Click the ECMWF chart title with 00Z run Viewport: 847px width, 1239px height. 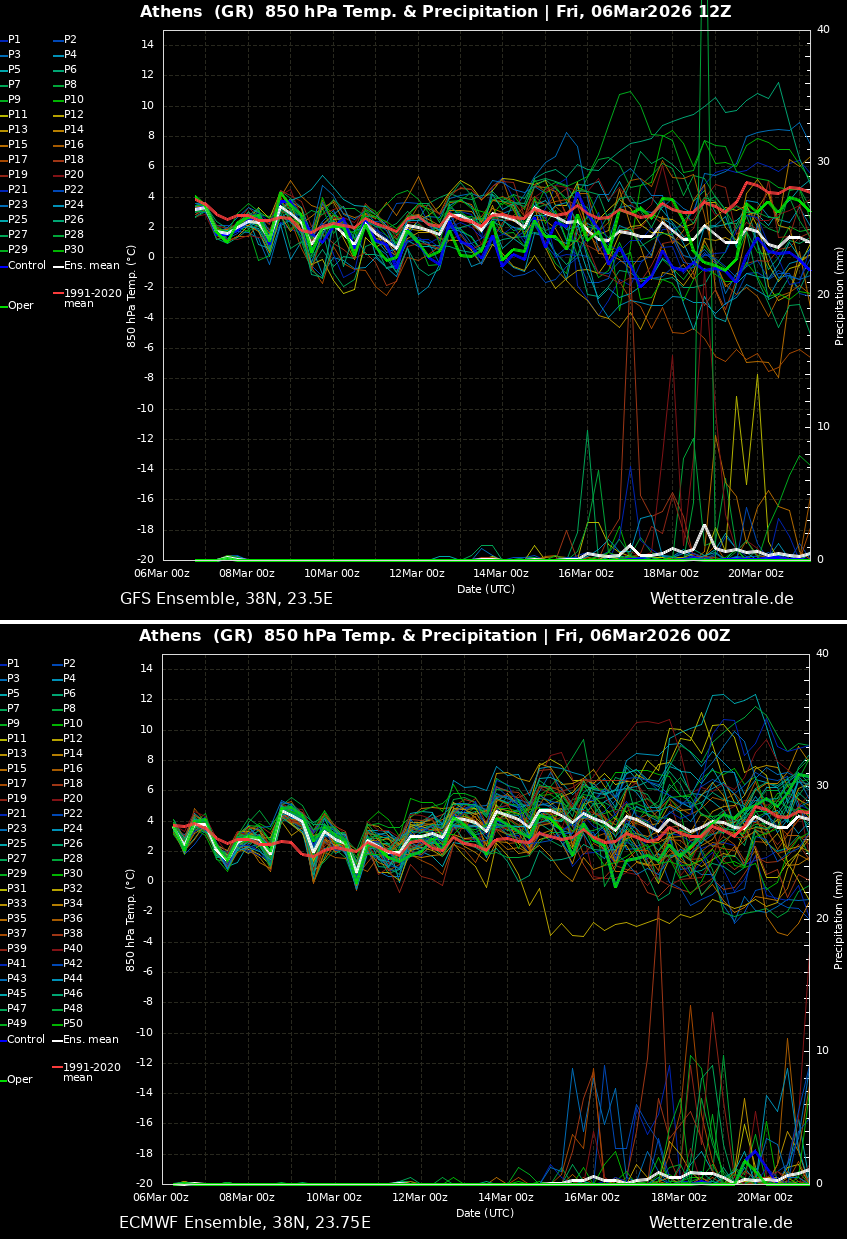click(434, 636)
